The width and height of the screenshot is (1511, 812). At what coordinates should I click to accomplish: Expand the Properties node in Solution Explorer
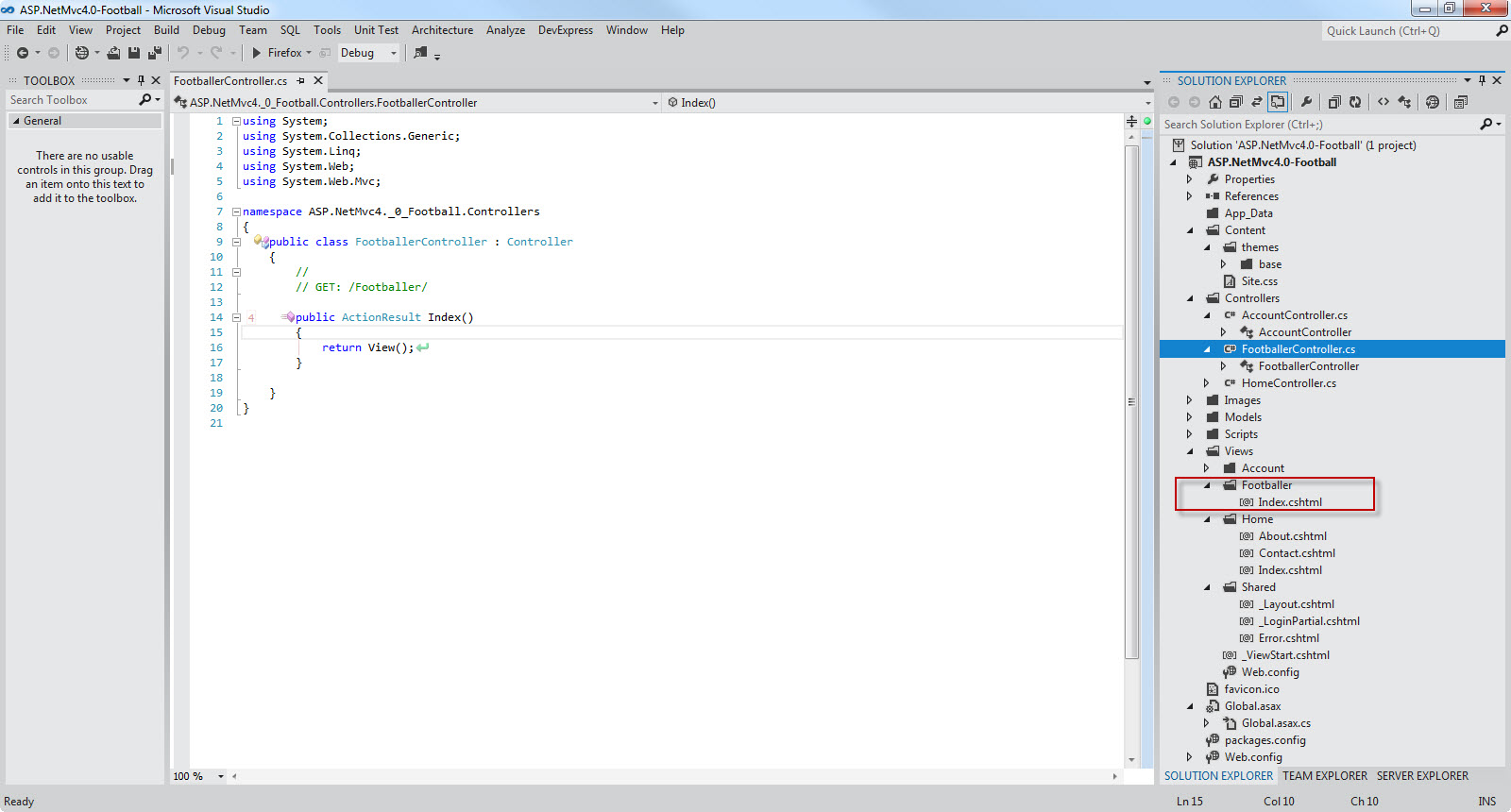point(1190,179)
